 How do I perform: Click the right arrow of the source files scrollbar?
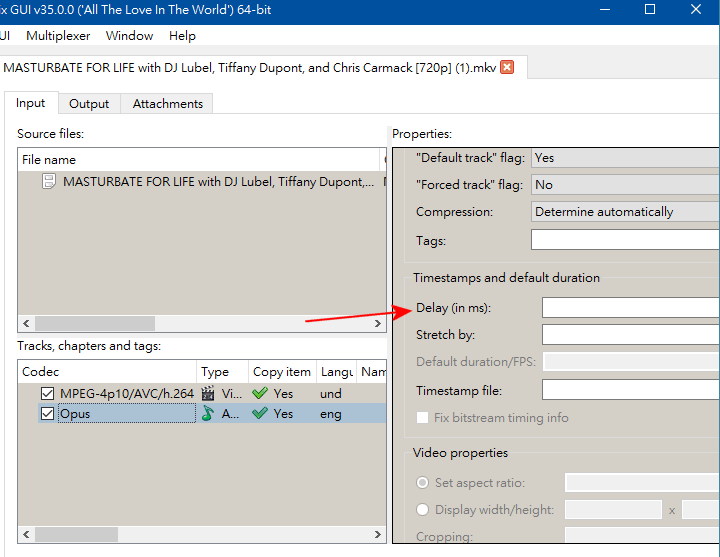[378, 323]
